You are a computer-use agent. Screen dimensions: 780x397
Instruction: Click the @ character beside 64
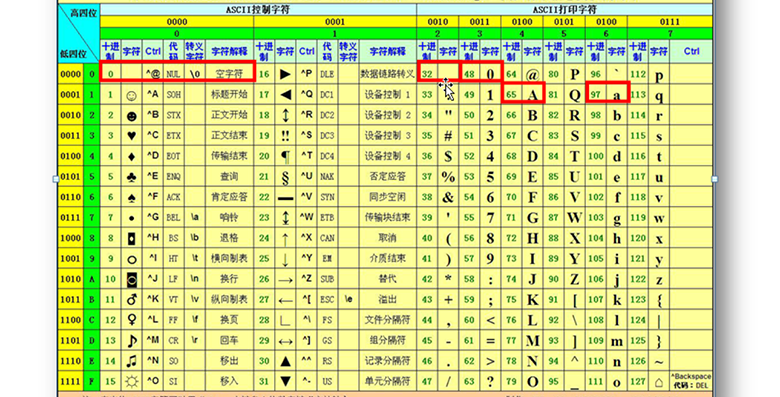pos(532,75)
